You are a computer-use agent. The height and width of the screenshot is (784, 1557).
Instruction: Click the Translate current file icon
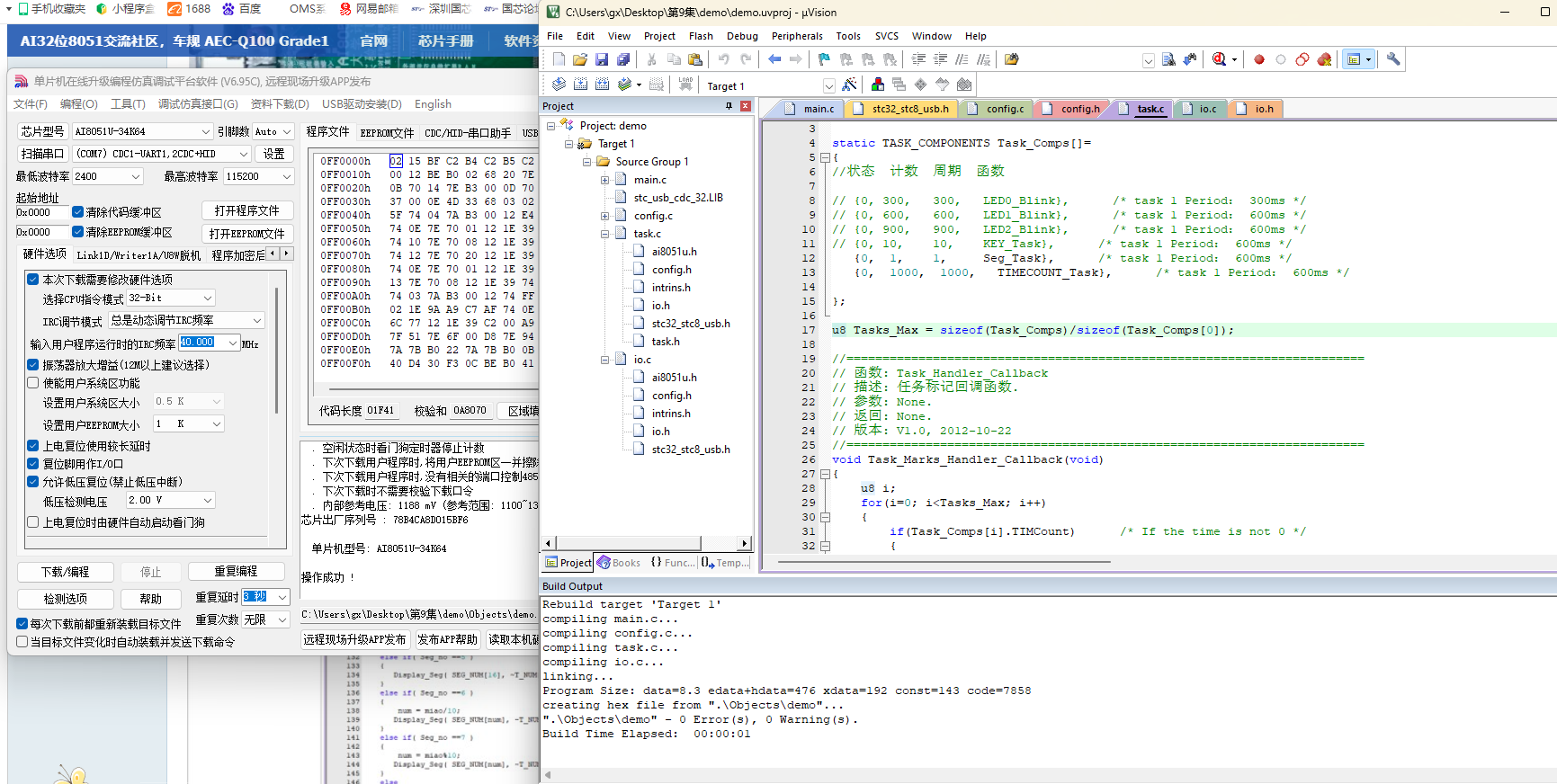coord(559,85)
